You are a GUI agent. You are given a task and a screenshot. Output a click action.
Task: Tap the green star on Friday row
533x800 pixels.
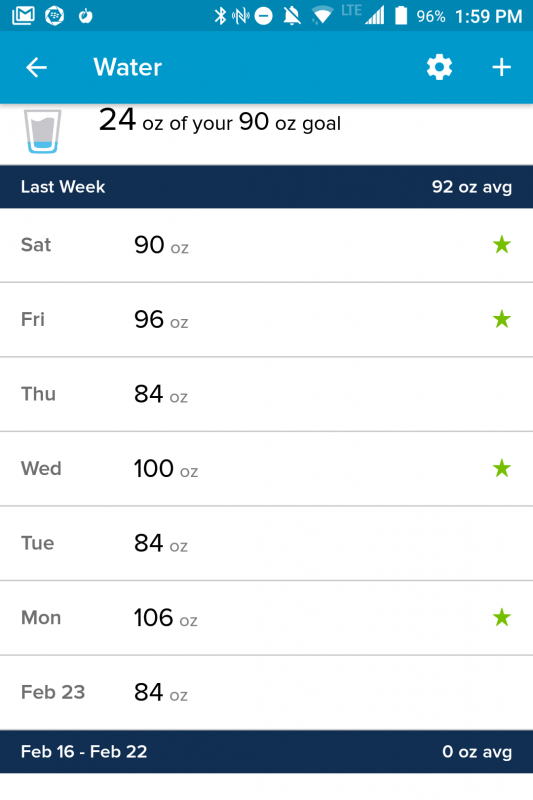pyautogui.click(x=502, y=319)
